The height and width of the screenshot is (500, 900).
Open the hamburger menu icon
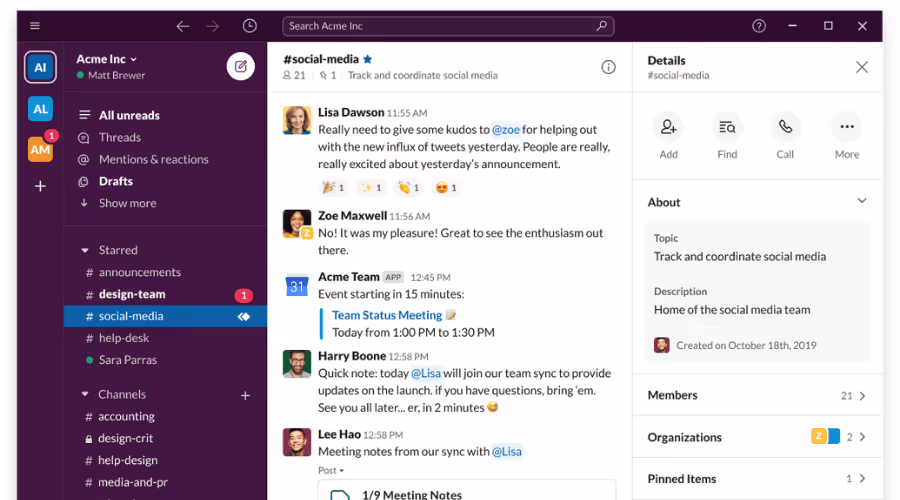tap(35, 25)
